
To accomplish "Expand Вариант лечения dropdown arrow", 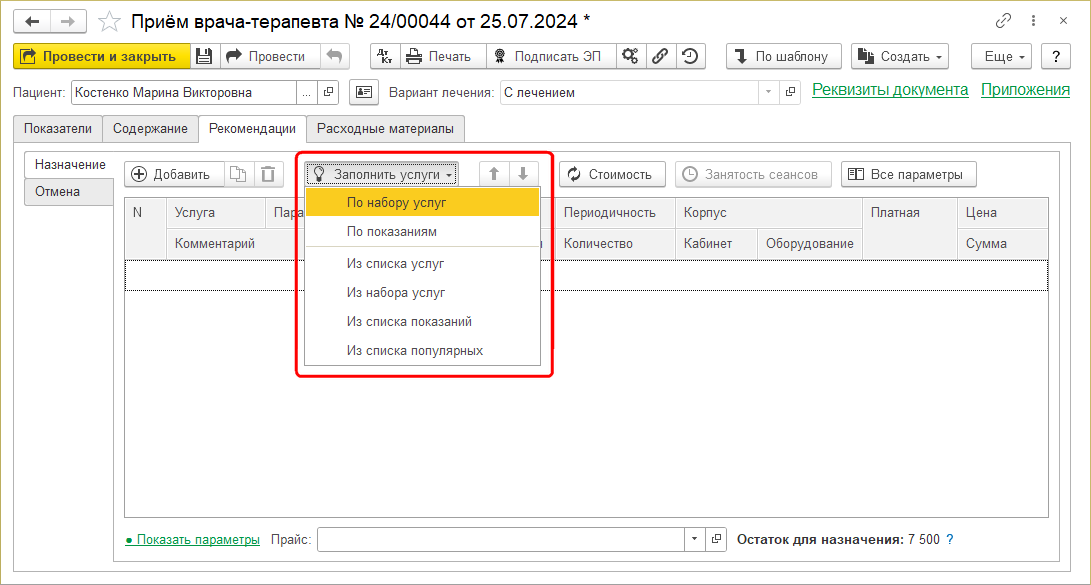I will point(768,92).
